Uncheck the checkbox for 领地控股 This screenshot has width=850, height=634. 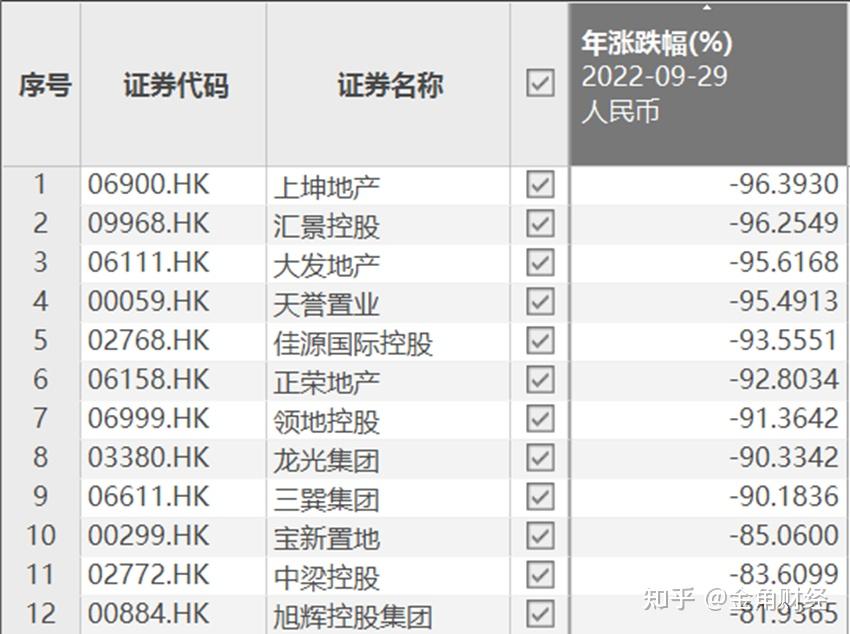540,418
